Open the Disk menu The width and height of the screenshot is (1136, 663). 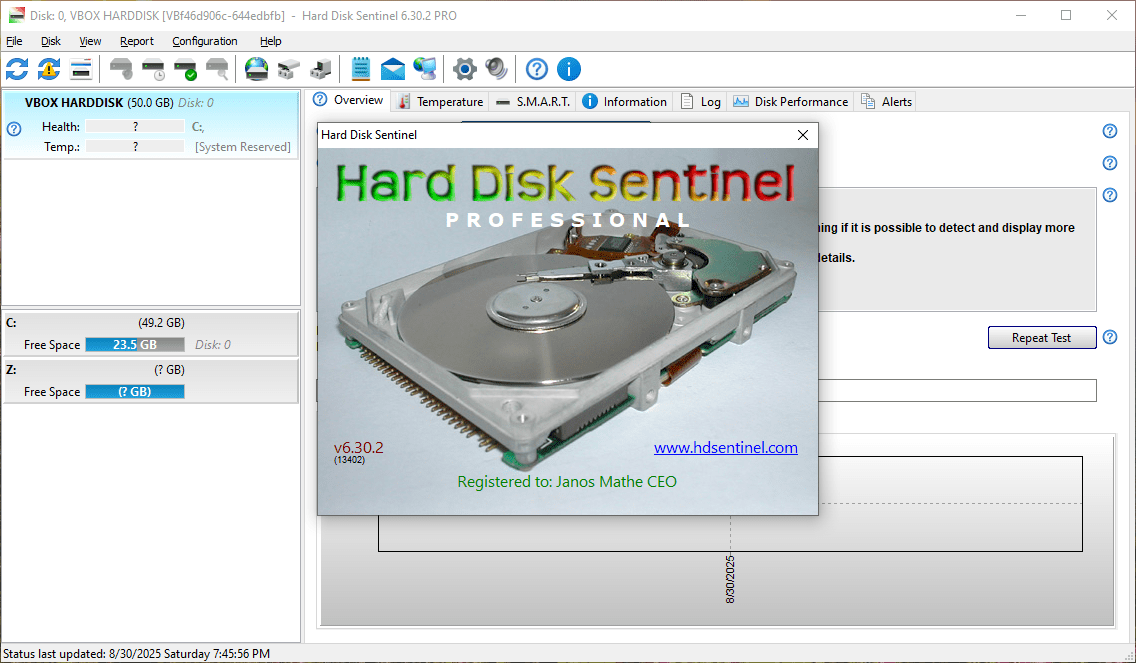click(x=51, y=41)
